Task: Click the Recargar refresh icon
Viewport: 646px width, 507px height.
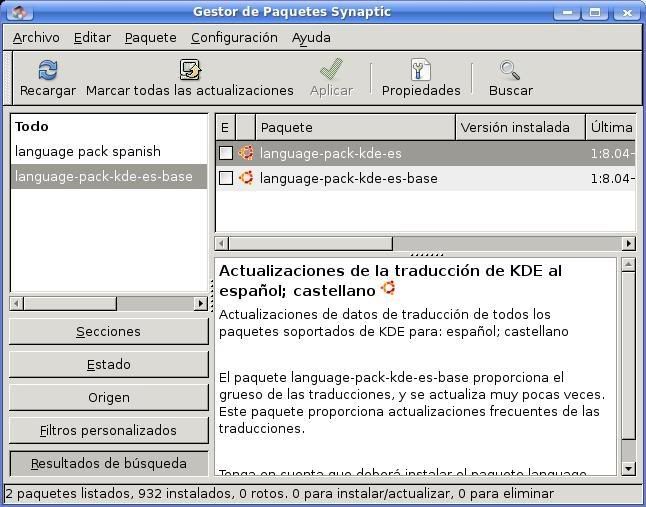Action: tap(48, 70)
